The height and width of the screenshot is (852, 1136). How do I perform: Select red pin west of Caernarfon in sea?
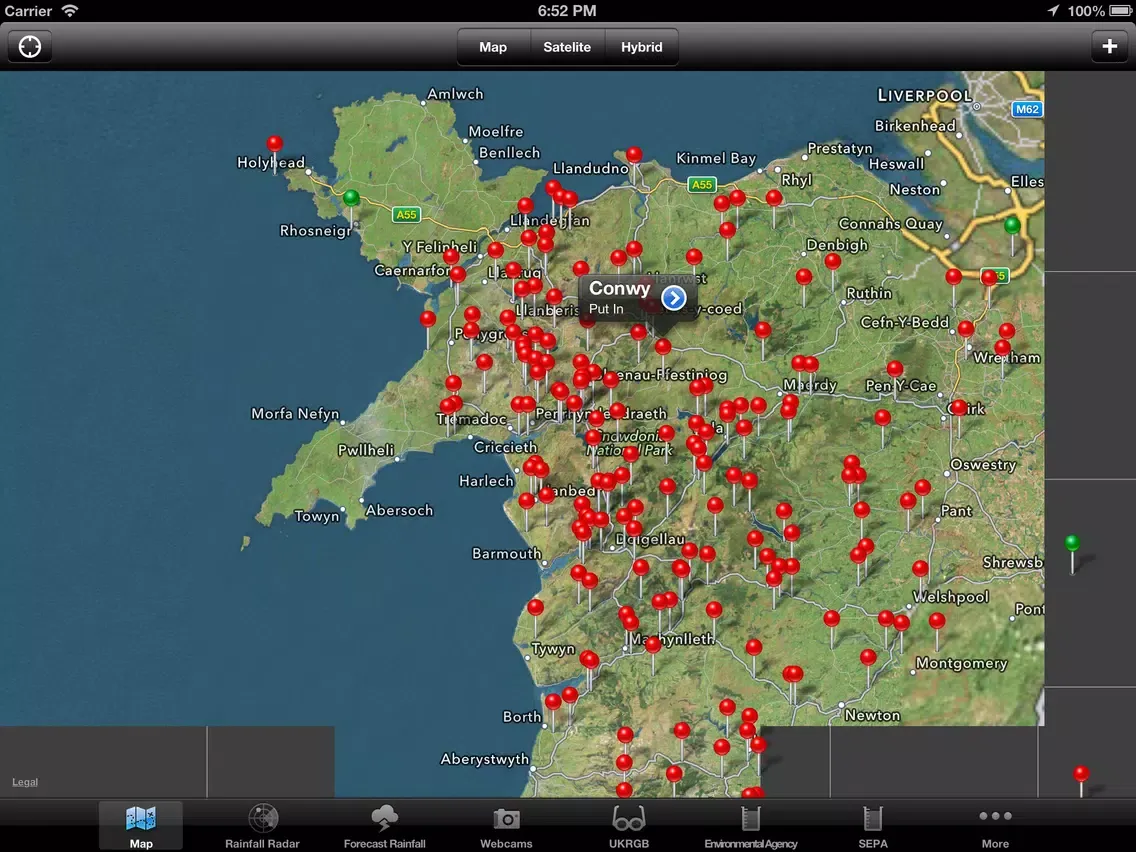click(428, 318)
